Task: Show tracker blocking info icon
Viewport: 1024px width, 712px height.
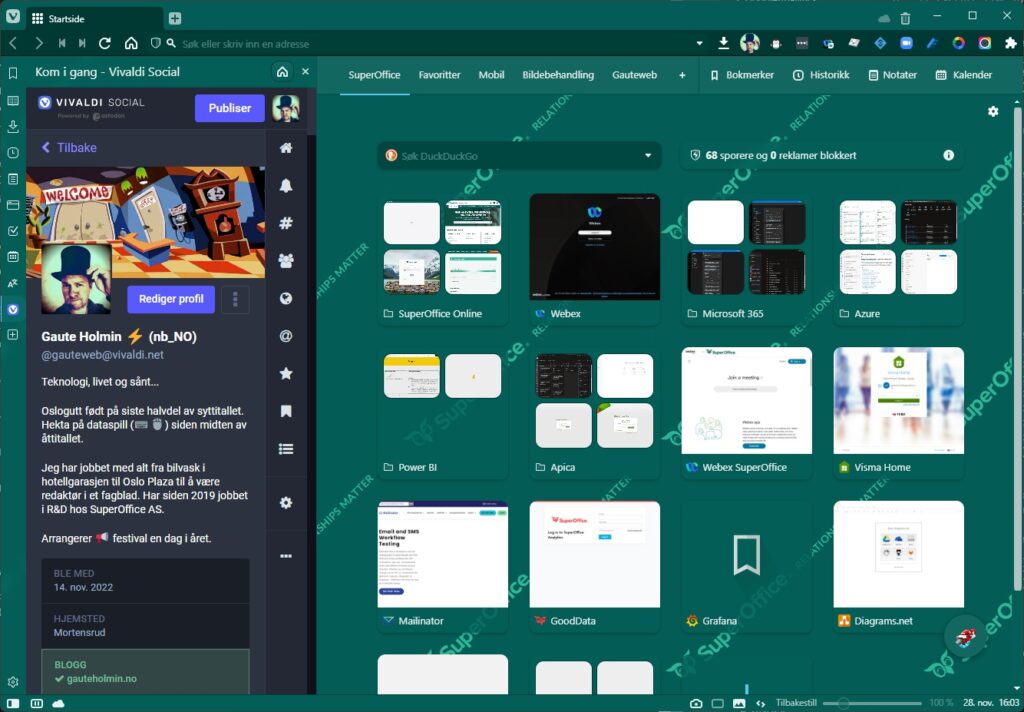Action: tap(948, 155)
